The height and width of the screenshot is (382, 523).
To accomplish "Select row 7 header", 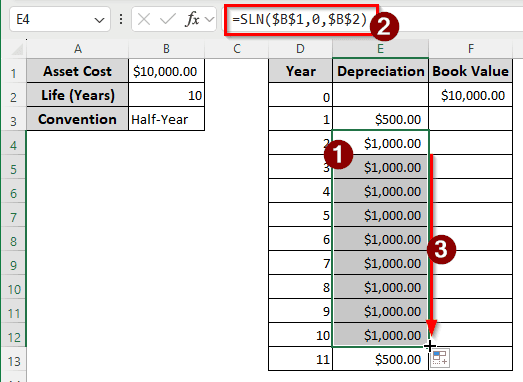I will 13,215.
